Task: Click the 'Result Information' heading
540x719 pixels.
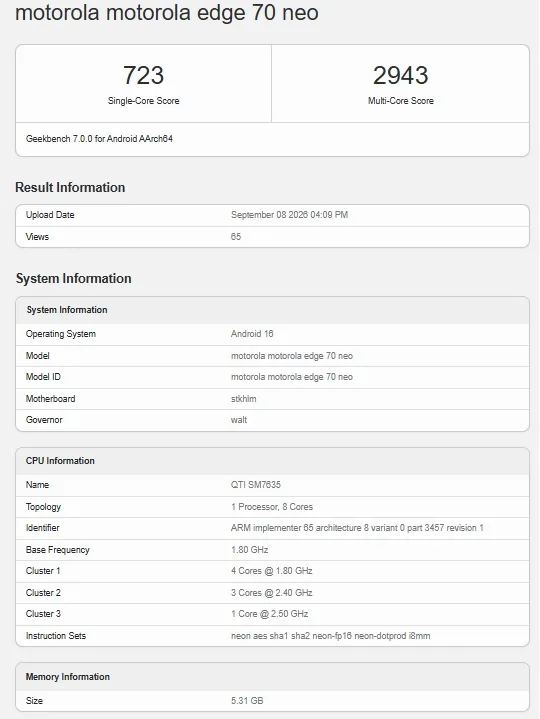Action: 70,187
